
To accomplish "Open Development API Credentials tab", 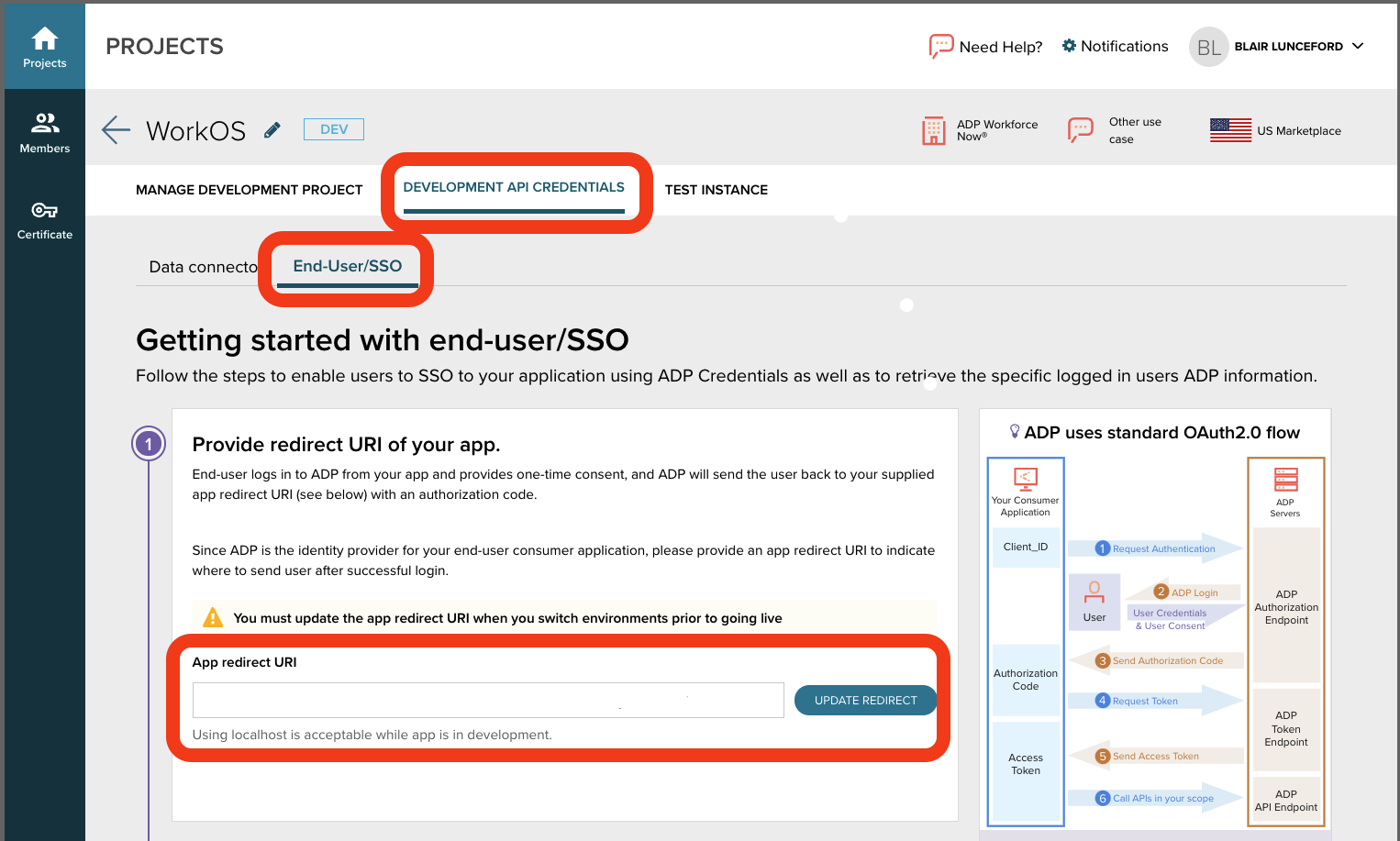I will click(514, 187).
